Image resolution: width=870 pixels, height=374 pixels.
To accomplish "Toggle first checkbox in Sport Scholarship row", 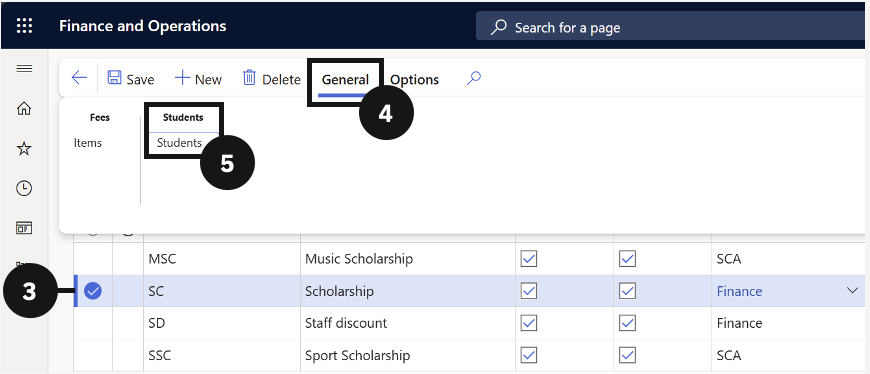I will [529, 355].
